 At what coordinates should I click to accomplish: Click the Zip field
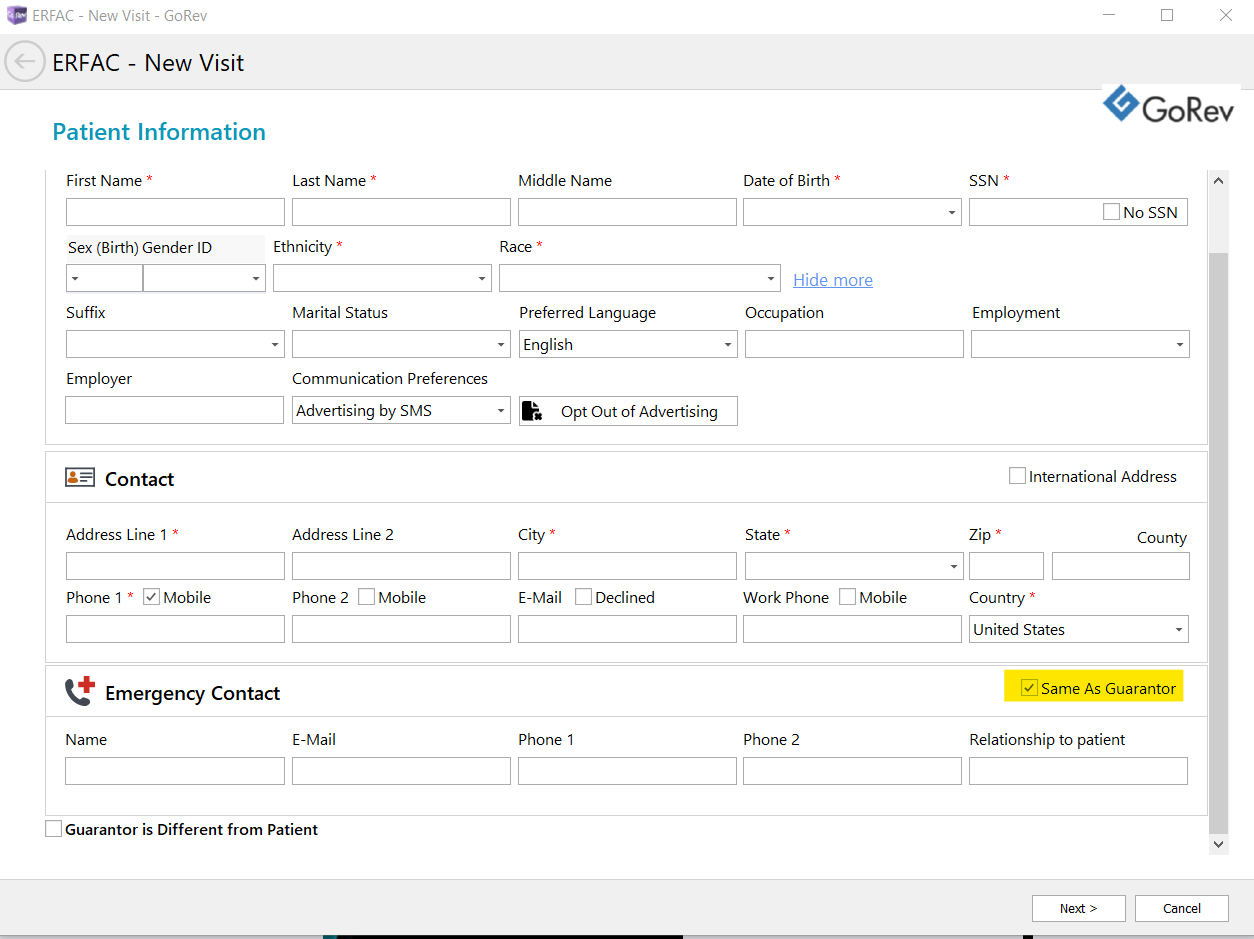point(1006,566)
